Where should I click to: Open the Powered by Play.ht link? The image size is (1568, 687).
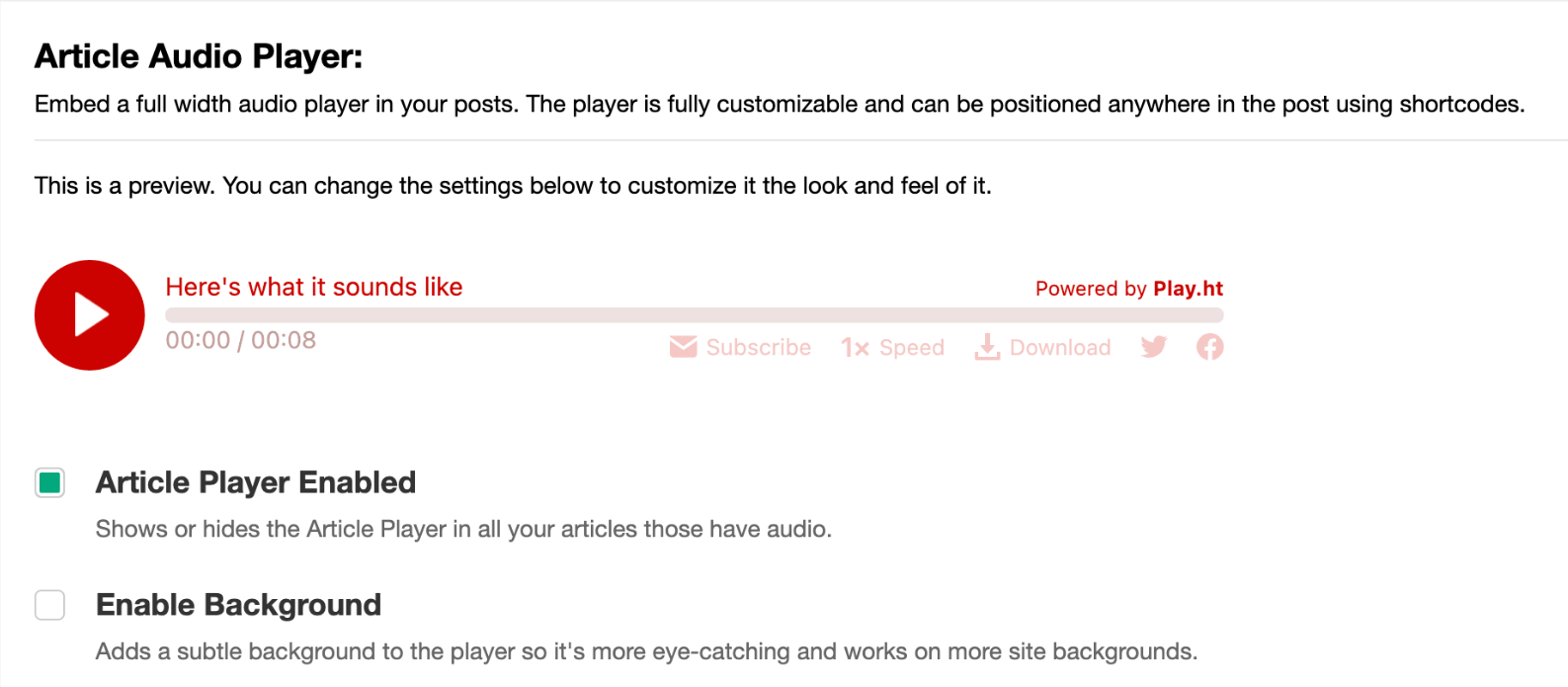(1128, 289)
